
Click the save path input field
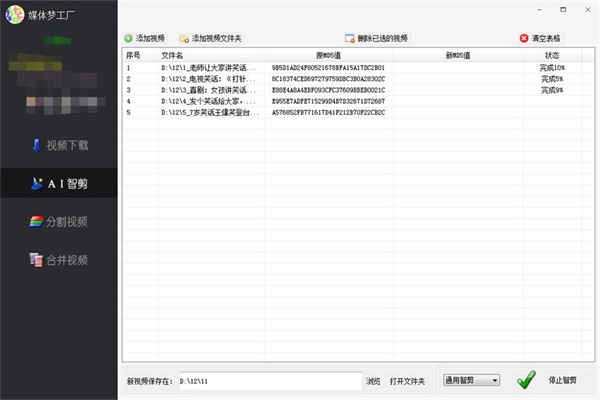click(270, 381)
